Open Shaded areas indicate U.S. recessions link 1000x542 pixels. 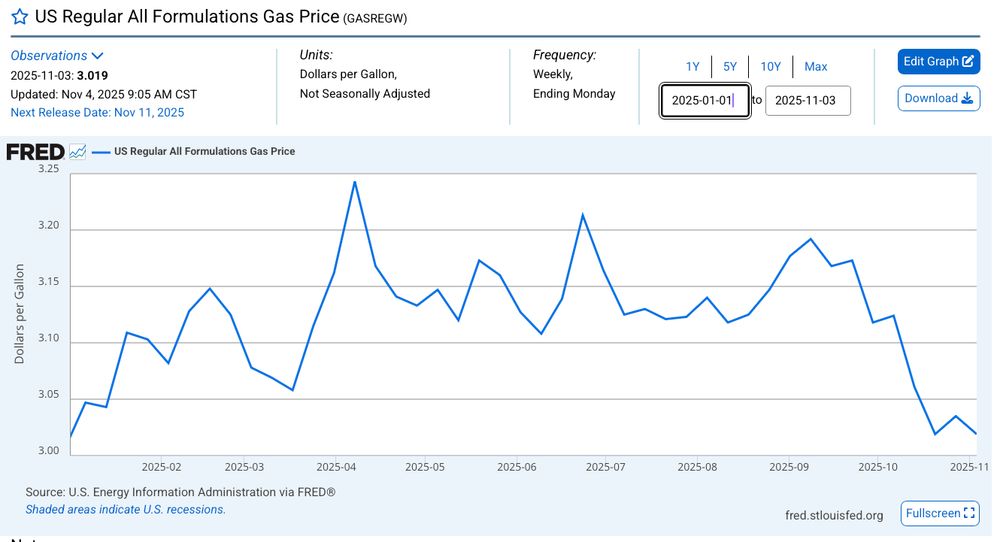[125, 509]
